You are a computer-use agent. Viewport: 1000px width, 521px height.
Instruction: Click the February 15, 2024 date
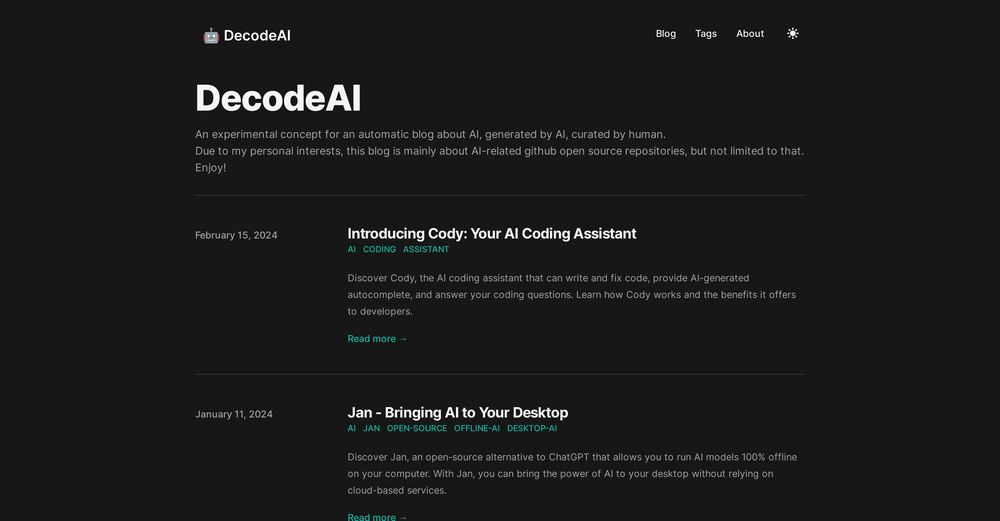pyautogui.click(x=236, y=235)
